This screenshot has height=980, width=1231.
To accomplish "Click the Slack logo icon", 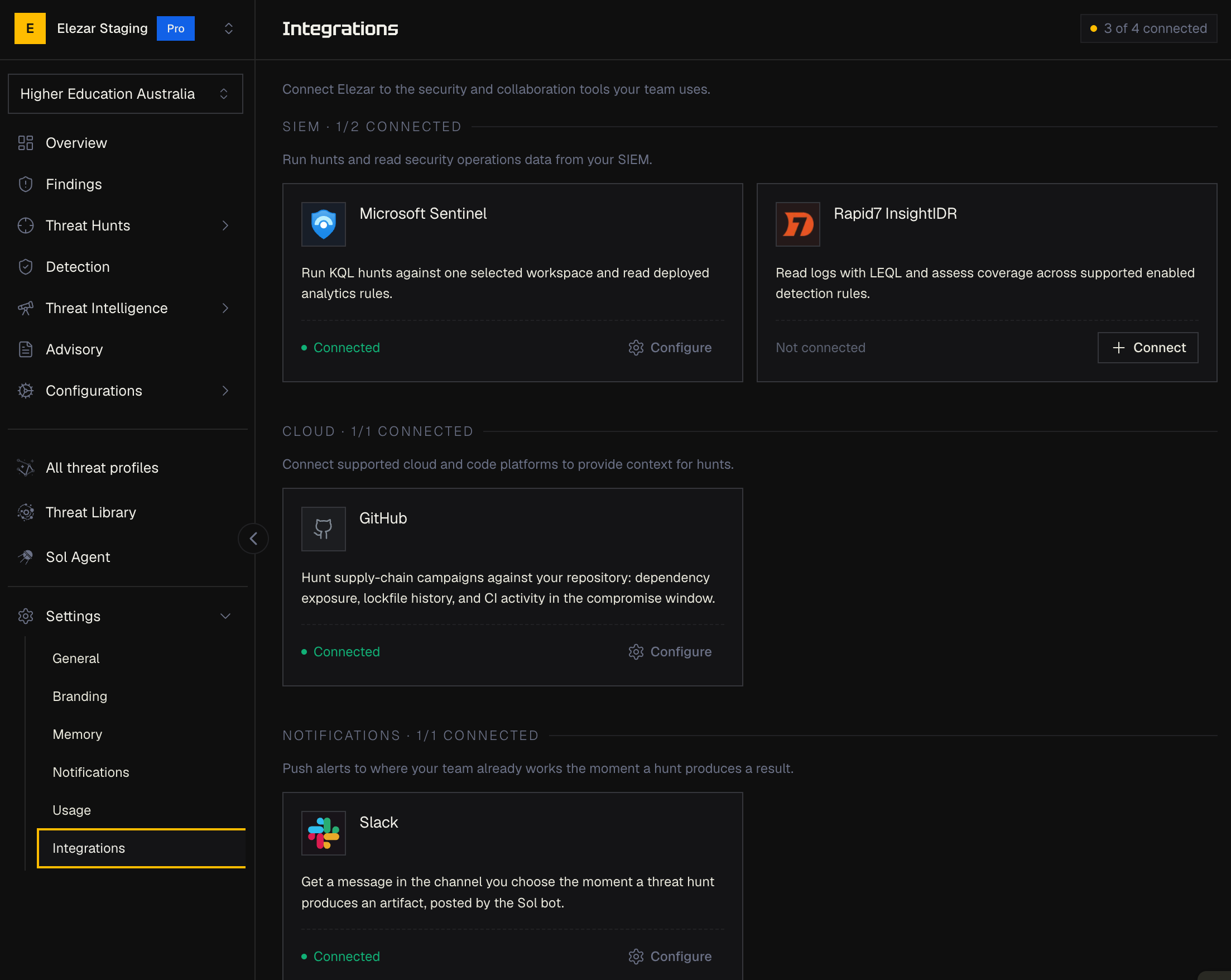I will tap(323, 833).
